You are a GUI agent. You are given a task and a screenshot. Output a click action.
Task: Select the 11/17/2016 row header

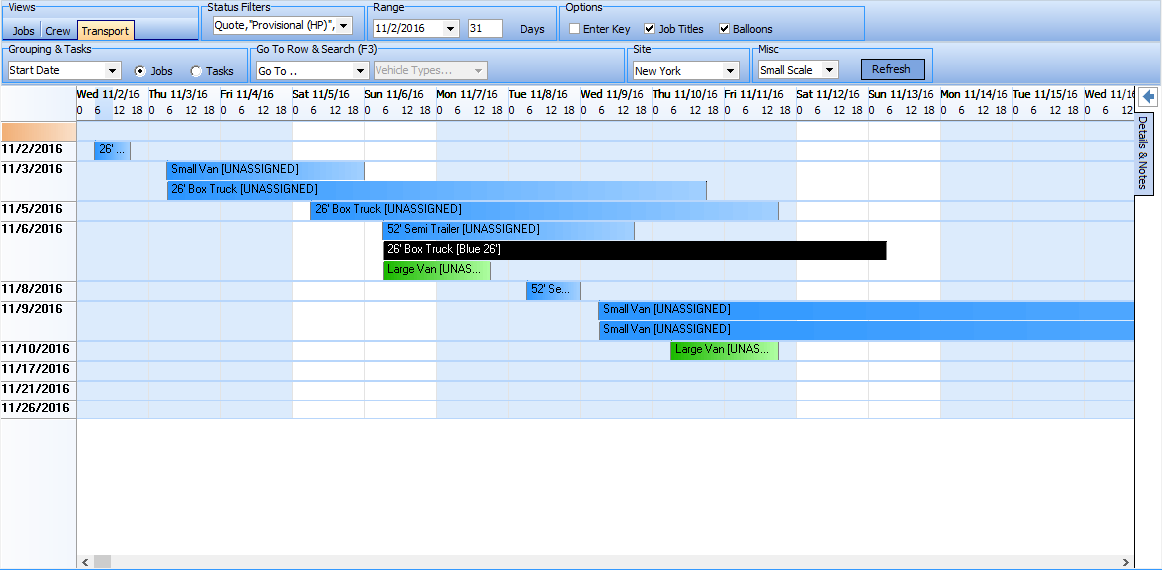click(x=37, y=369)
